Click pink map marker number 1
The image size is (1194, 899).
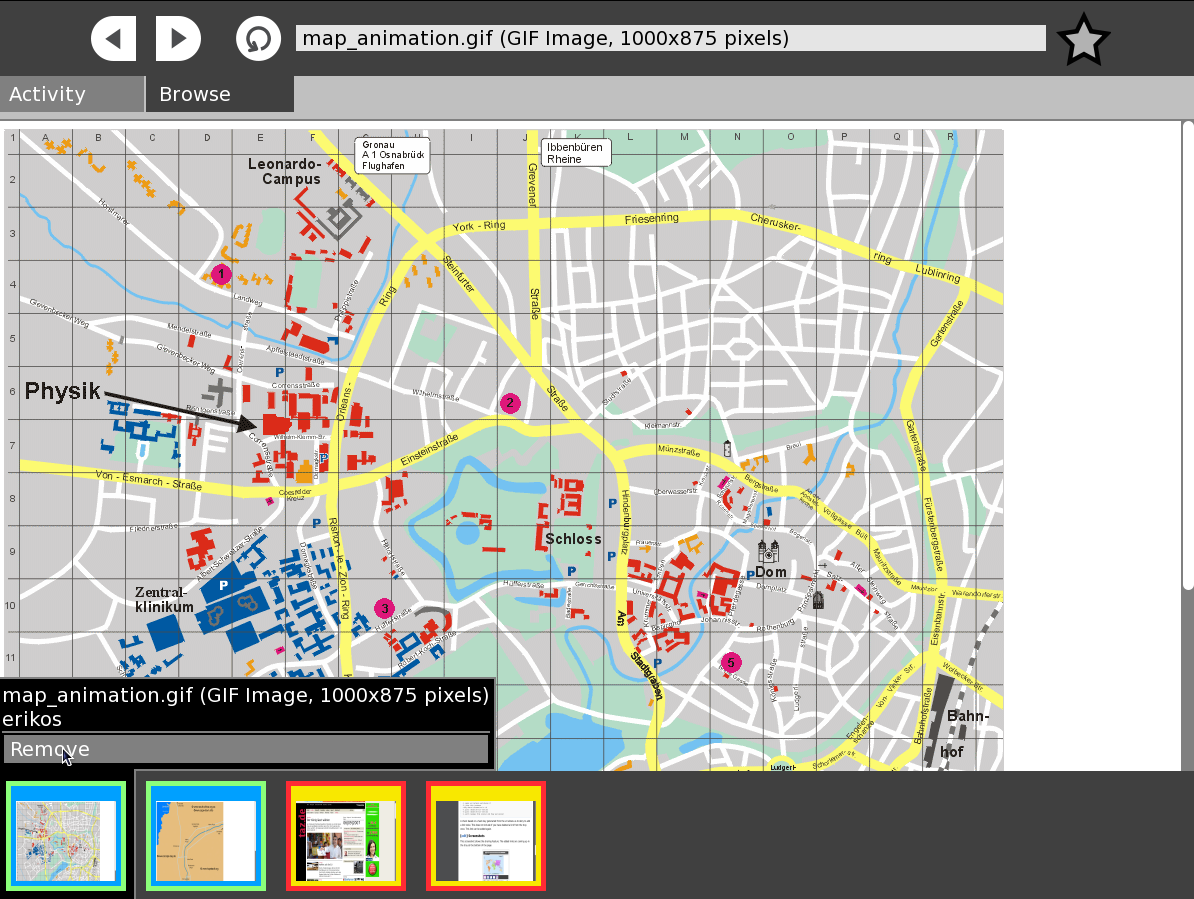222,274
